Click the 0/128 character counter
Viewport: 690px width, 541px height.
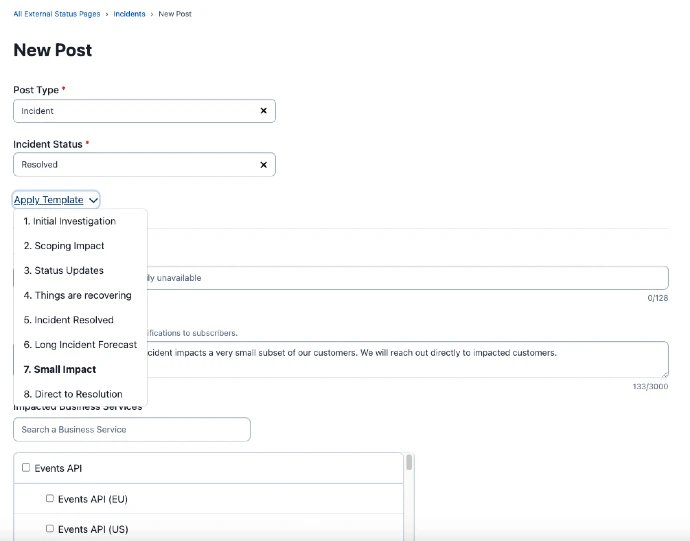tap(657, 298)
